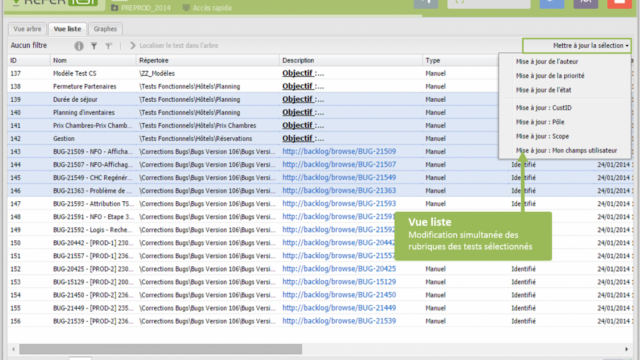This screenshot has height=360, width=640.
Task: Select Mise à jour : Pôle
Action: click(540, 122)
